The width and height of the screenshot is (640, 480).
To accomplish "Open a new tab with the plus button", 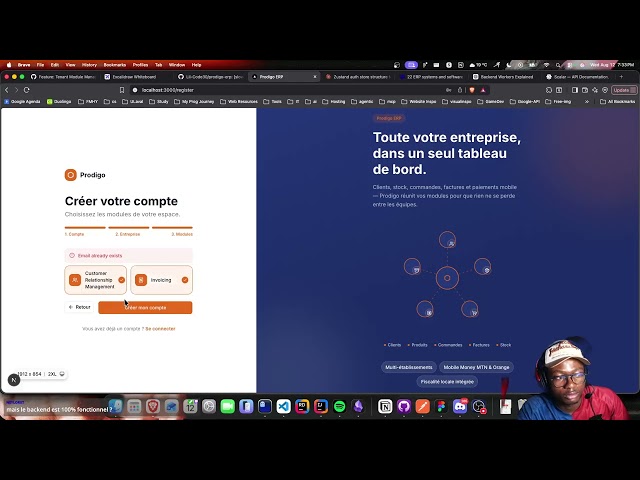I will pyautogui.click(x=622, y=77).
